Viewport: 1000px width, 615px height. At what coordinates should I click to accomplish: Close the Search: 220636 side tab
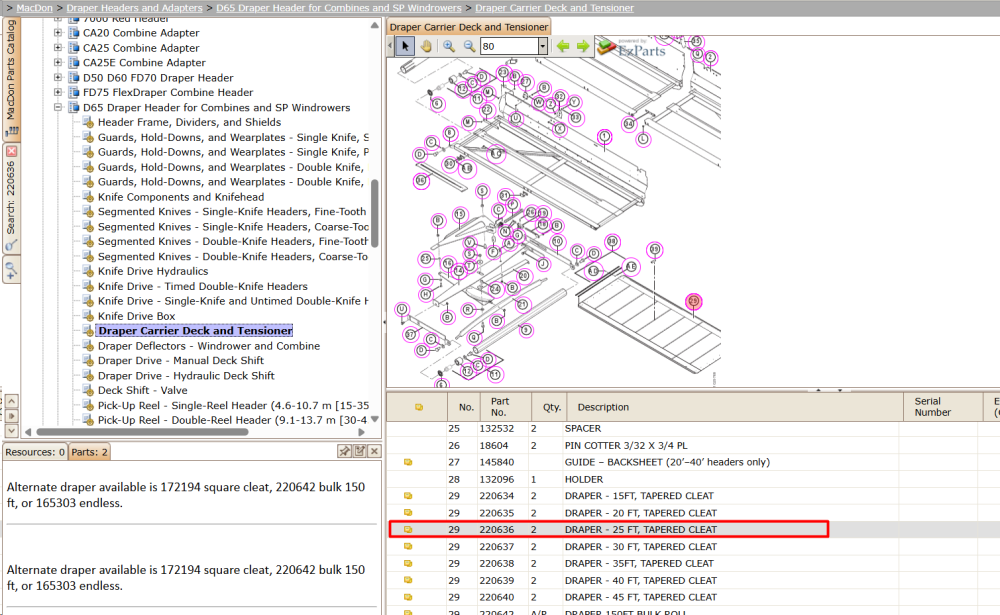pyautogui.click(x=11, y=151)
